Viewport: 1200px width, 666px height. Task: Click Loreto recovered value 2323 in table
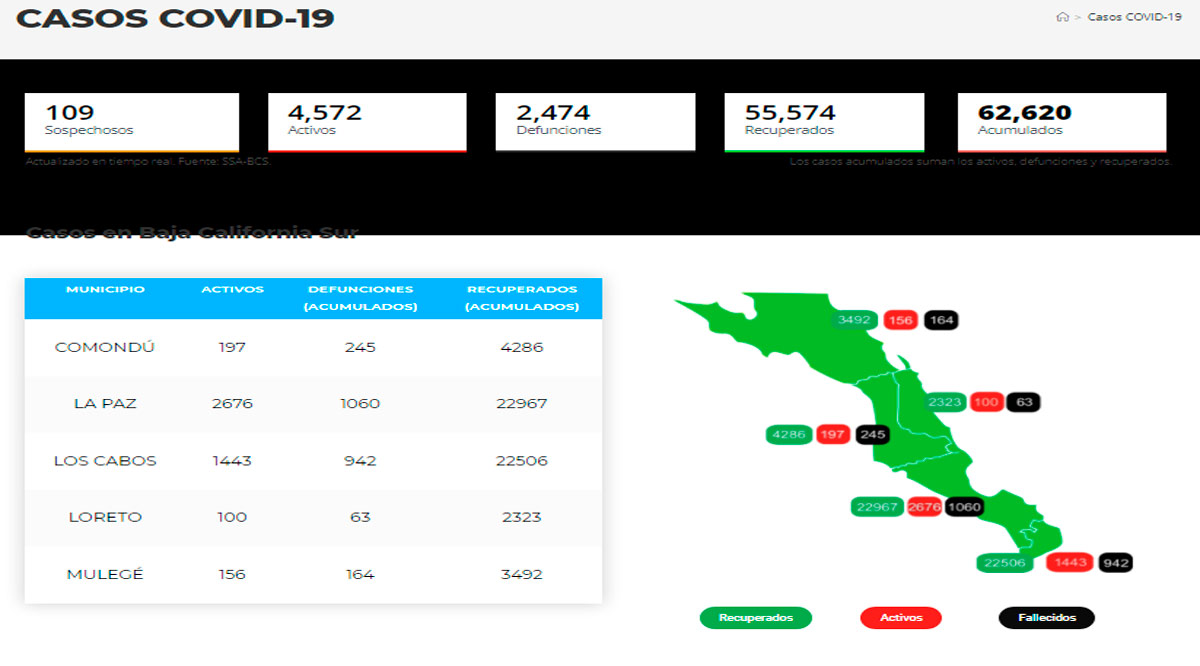(x=521, y=517)
